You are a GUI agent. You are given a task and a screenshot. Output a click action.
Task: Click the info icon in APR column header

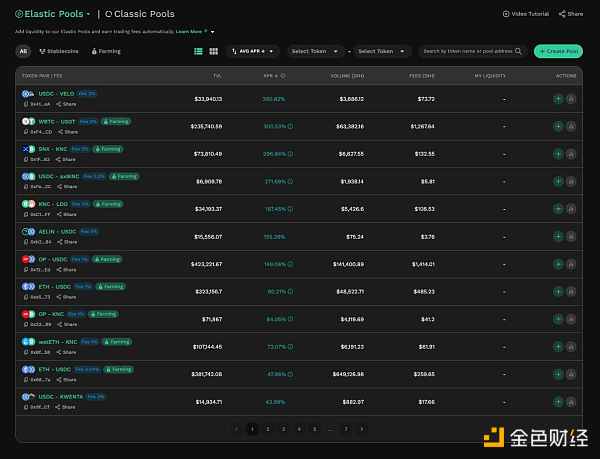pyautogui.click(x=283, y=76)
